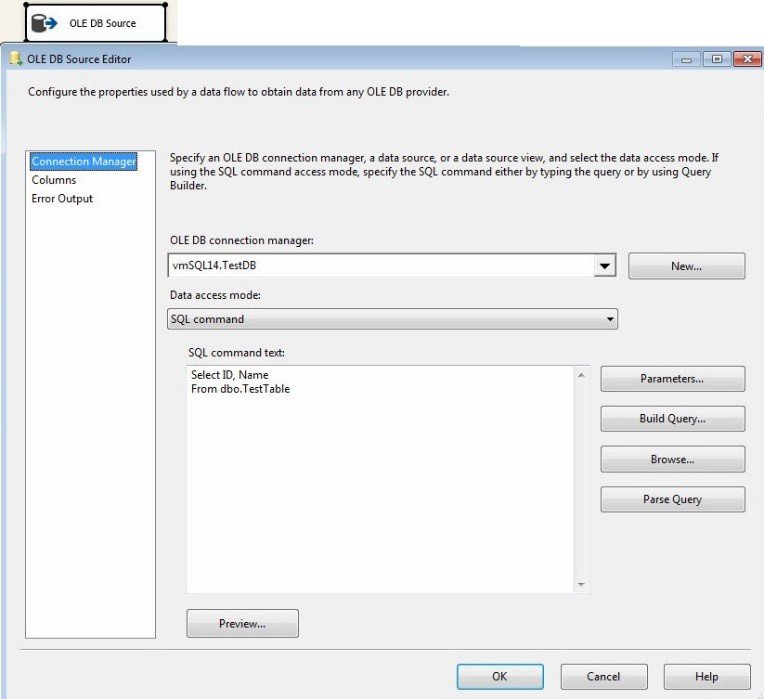The image size is (764, 699).
Task: Open the Parameters... dialog
Action: click(672, 378)
